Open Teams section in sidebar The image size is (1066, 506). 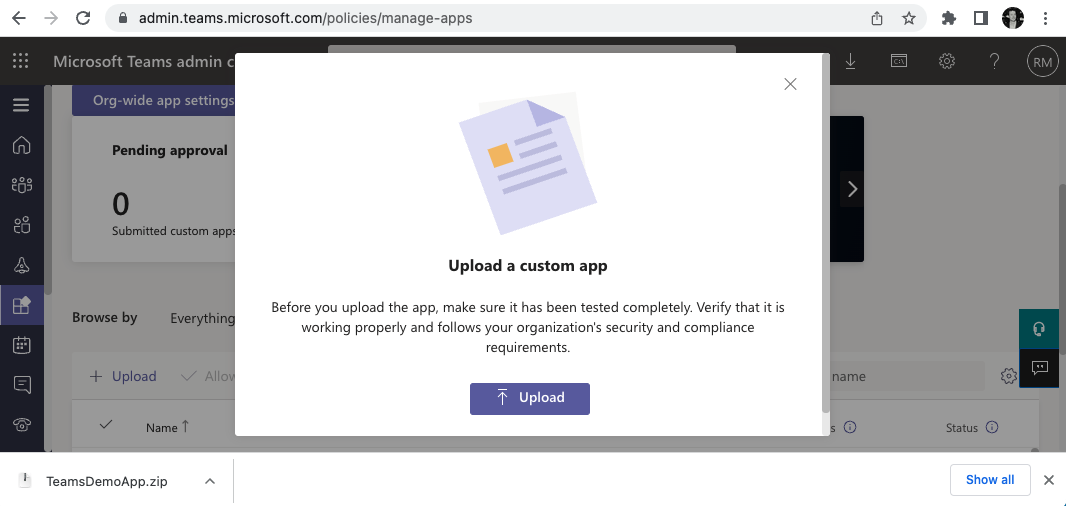pos(22,184)
